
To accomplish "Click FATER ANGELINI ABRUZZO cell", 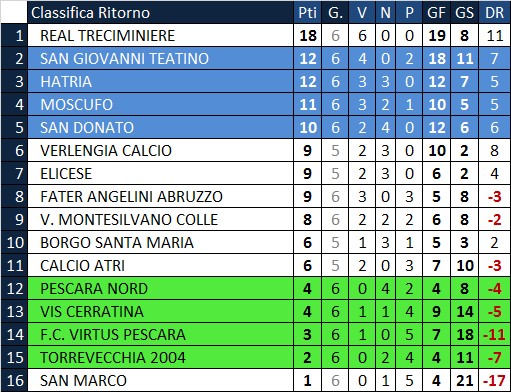I will [x=160, y=196].
